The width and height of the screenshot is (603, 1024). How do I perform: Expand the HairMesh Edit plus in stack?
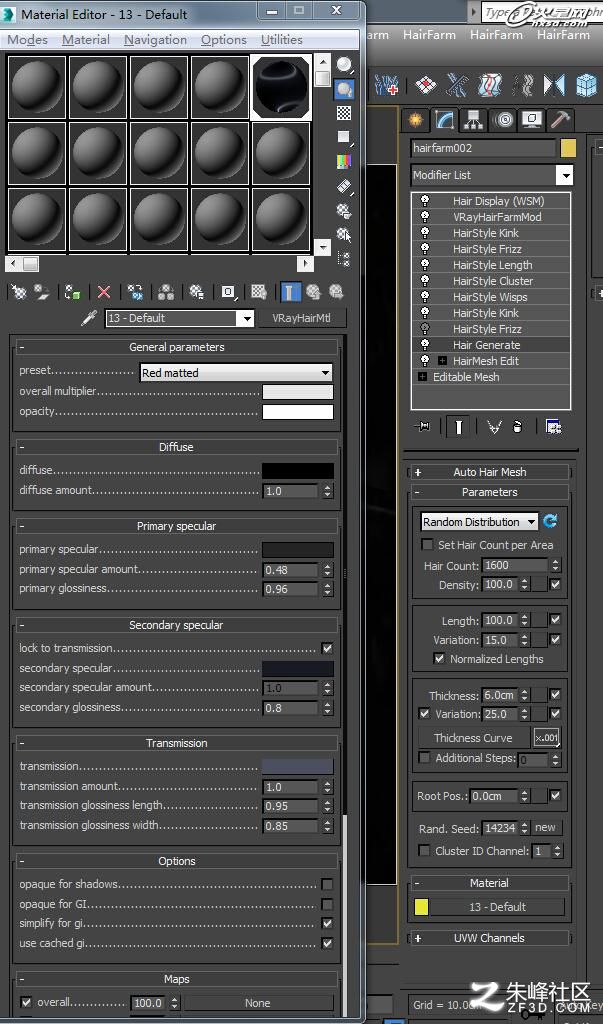pos(442,360)
